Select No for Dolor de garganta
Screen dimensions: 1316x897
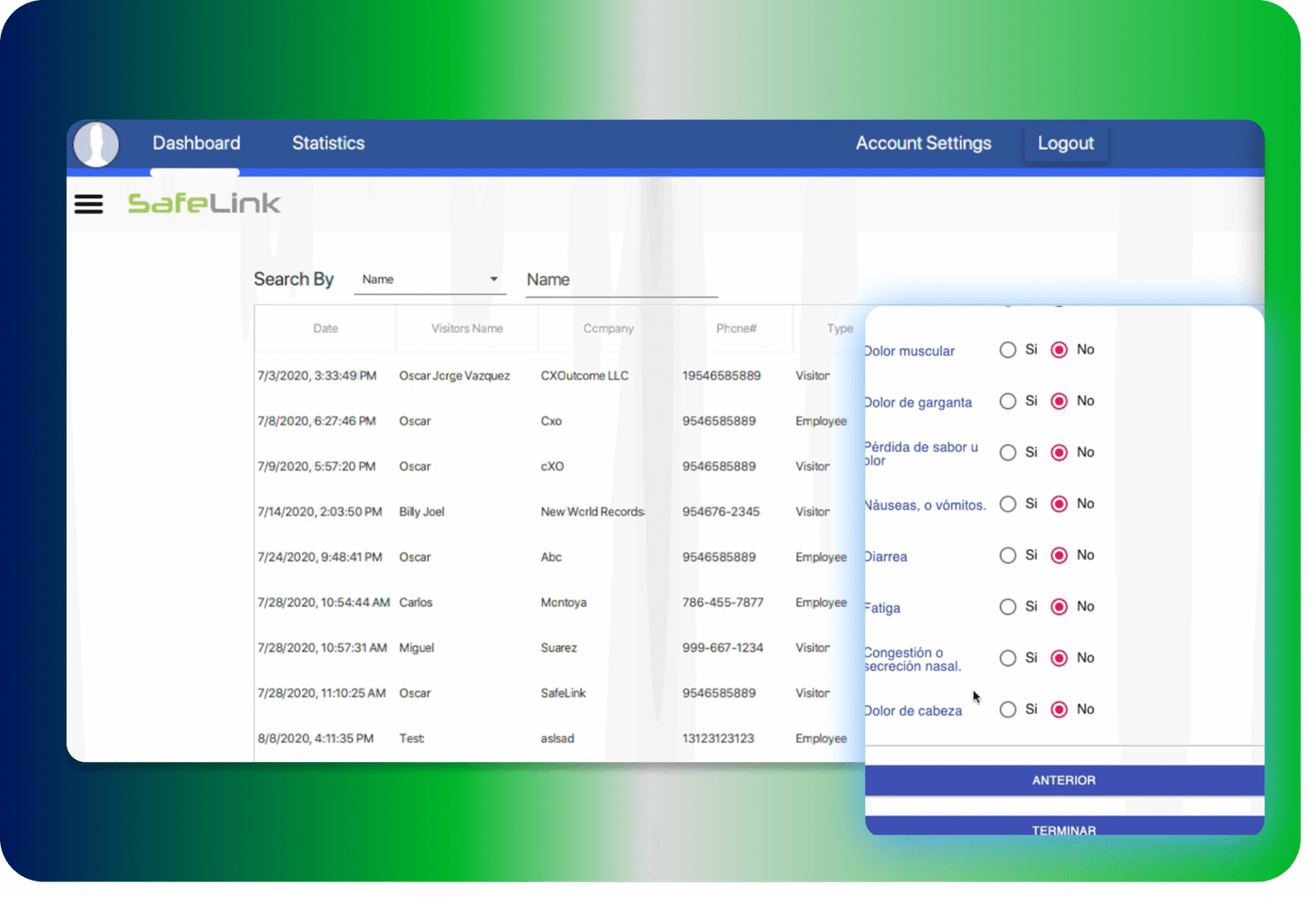click(1059, 401)
